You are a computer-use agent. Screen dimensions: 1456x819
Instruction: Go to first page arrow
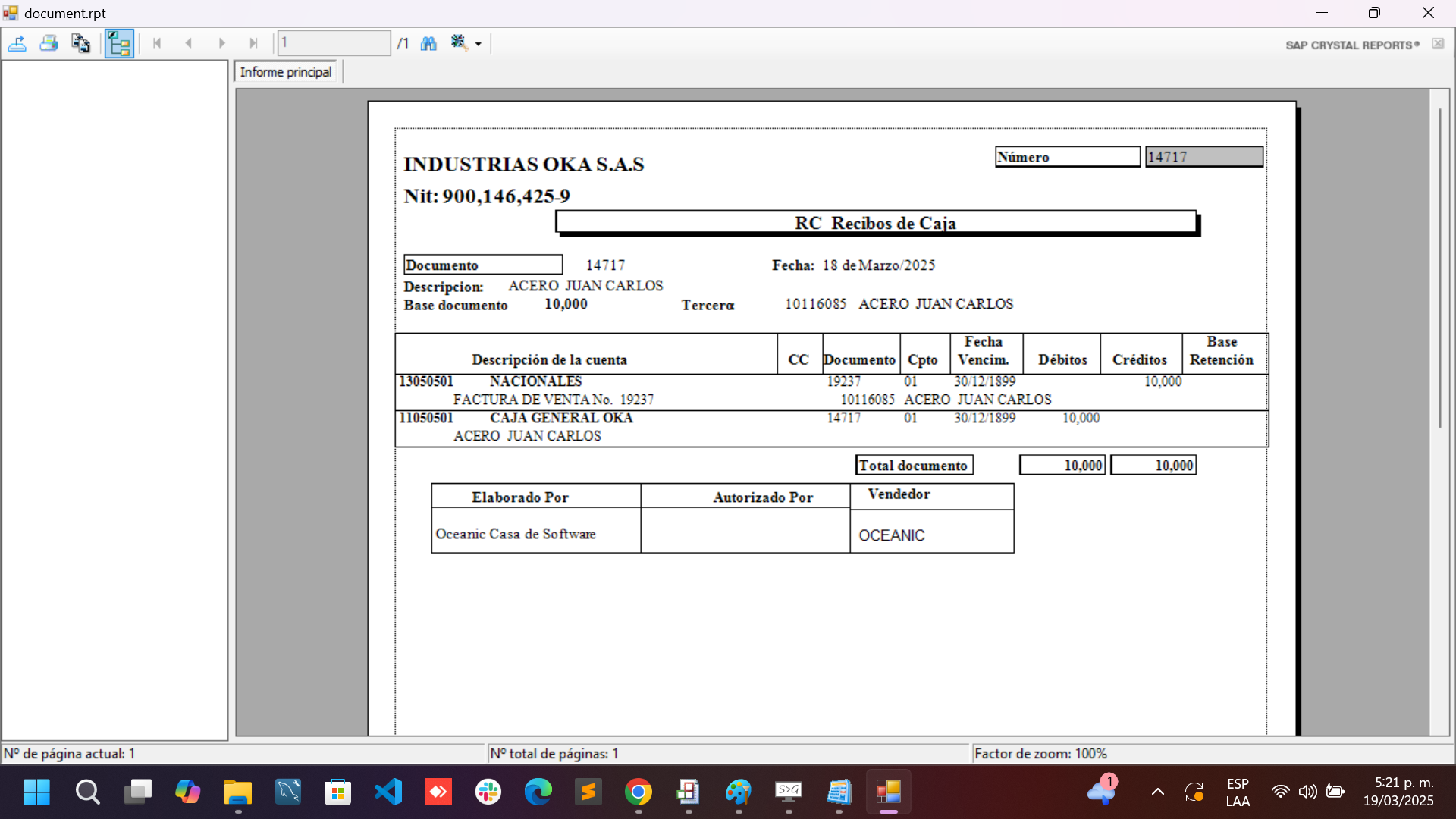157,43
